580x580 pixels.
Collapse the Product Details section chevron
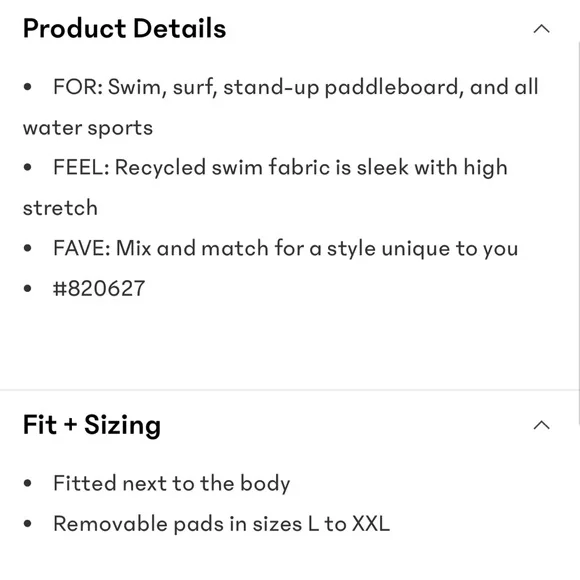[541, 29]
